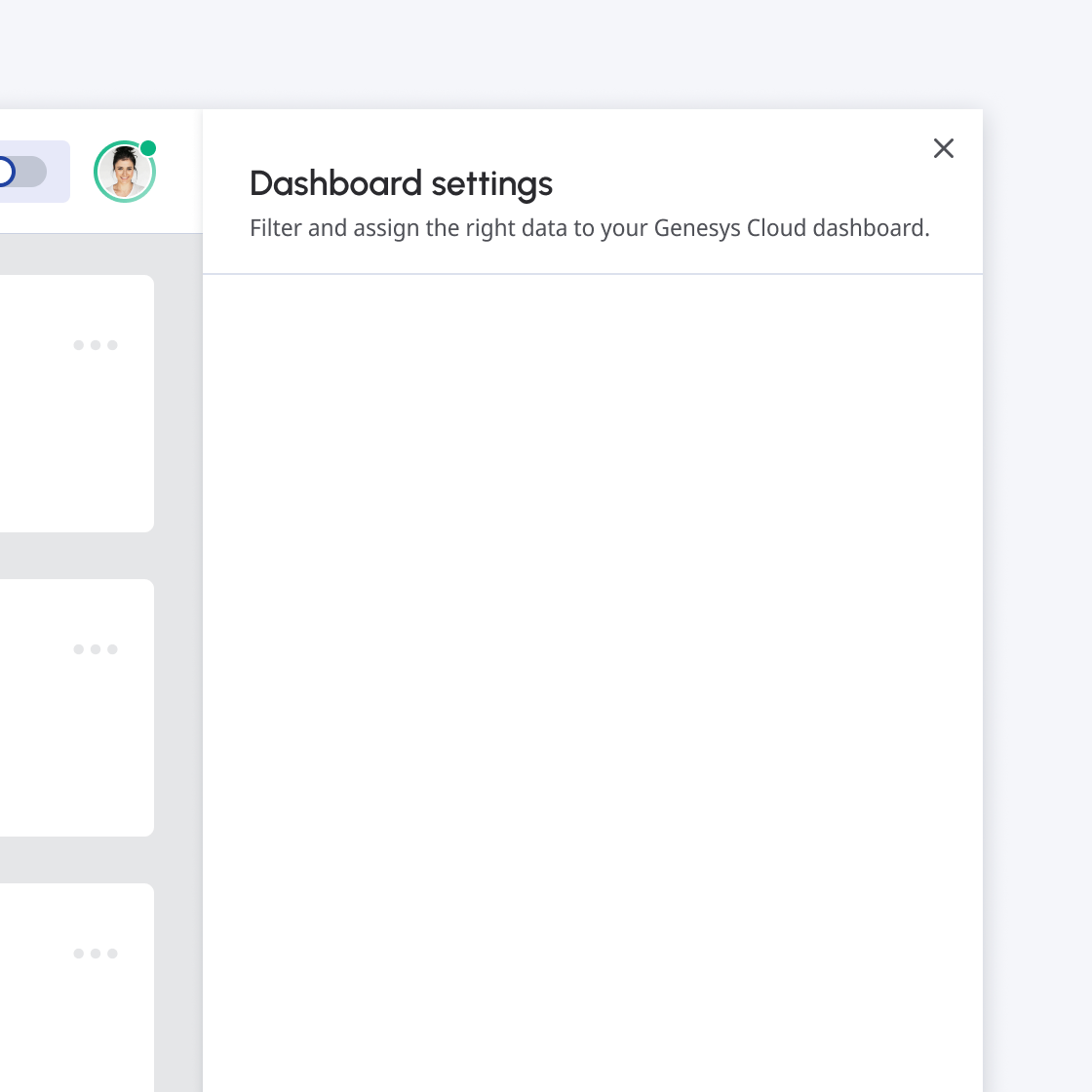This screenshot has width=1092, height=1092.
Task: Click the "Filter and assign the right data" description
Action: coord(590,228)
